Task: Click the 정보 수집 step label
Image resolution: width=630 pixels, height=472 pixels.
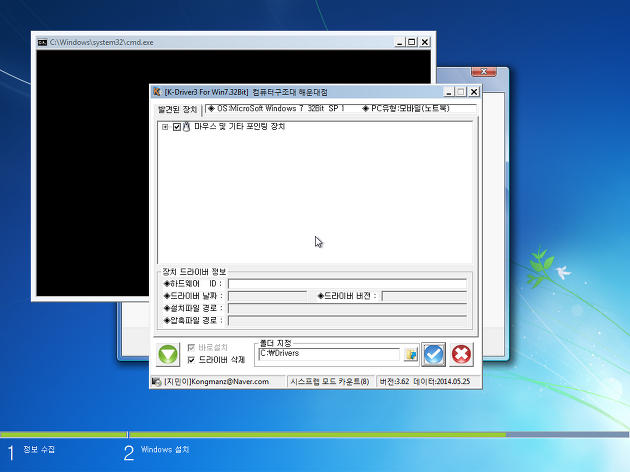Action: coord(39,450)
